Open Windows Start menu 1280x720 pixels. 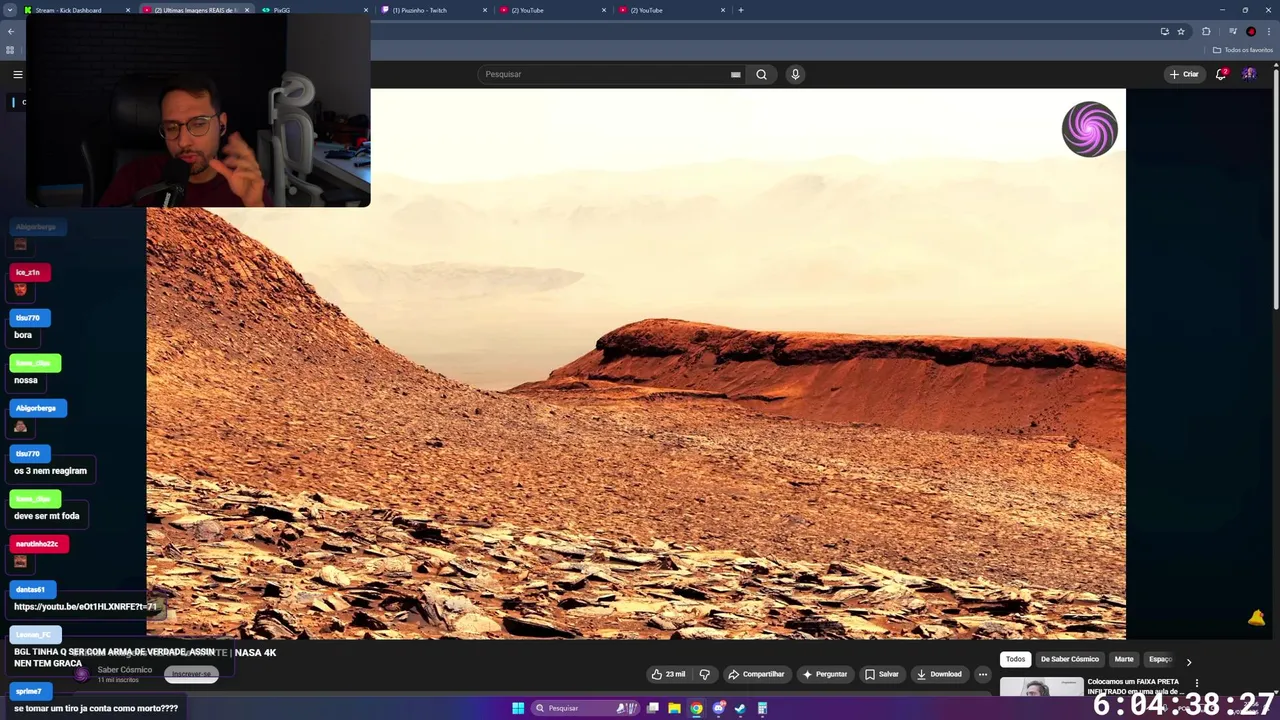pyautogui.click(x=518, y=708)
